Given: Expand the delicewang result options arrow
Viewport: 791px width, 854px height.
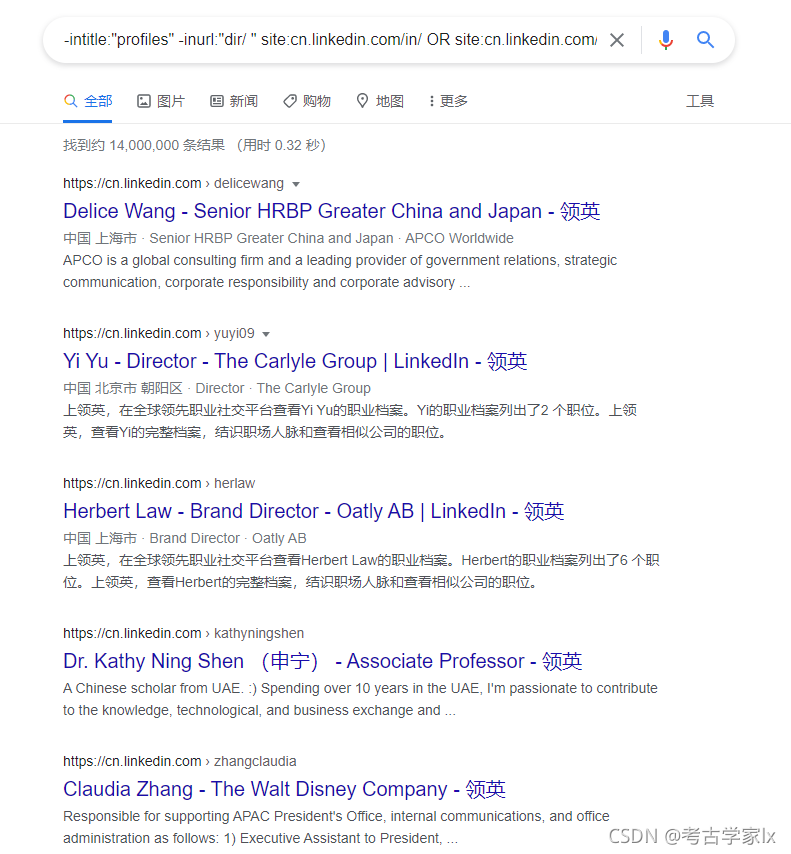Looking at the screenshot, I should pos(296,184).
